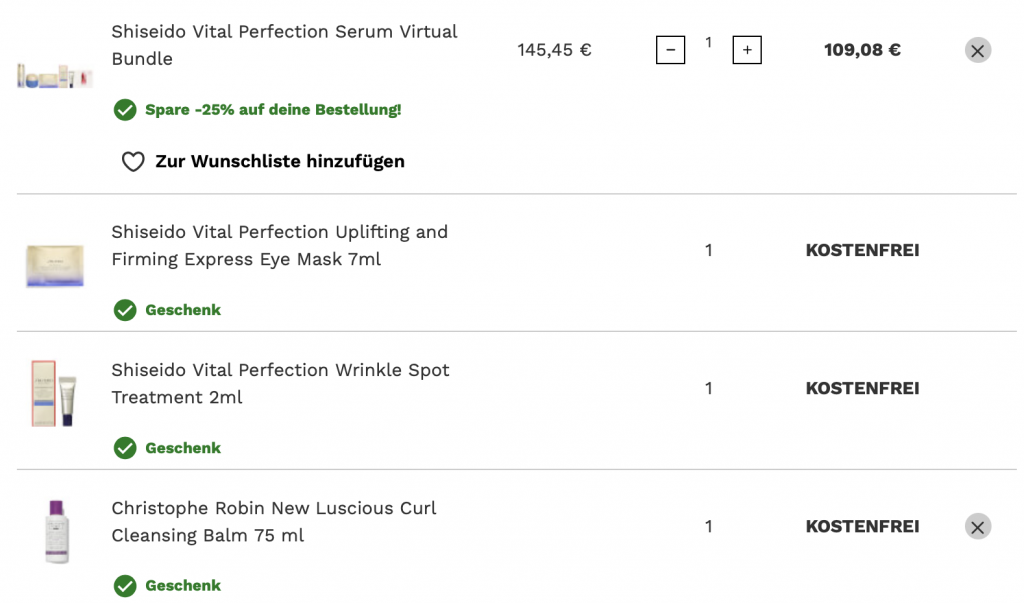Screen dimensions: 1024x603
Task: Click the Geschenk checkmark under Eye Mask
Action: pos(125,310)
